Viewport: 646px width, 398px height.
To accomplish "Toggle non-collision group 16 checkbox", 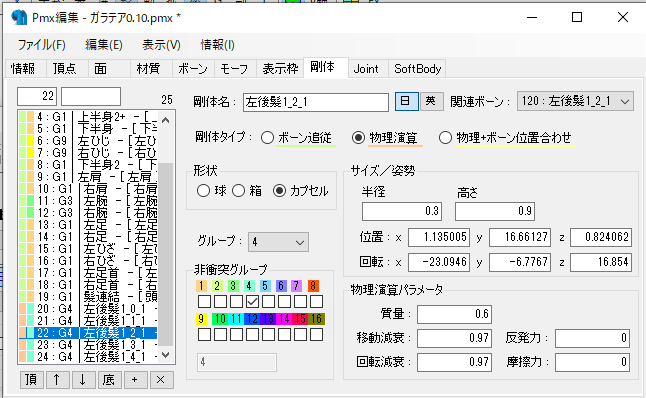I will (316, 334).
